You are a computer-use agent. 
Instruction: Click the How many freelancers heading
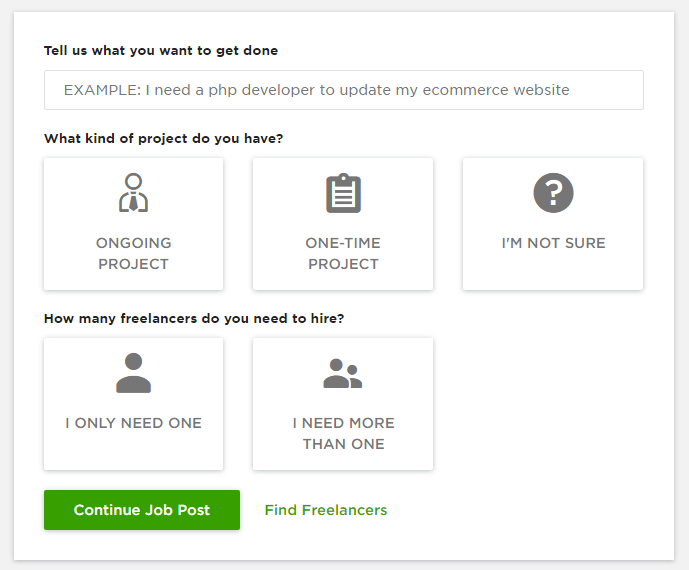coord(194,318)
